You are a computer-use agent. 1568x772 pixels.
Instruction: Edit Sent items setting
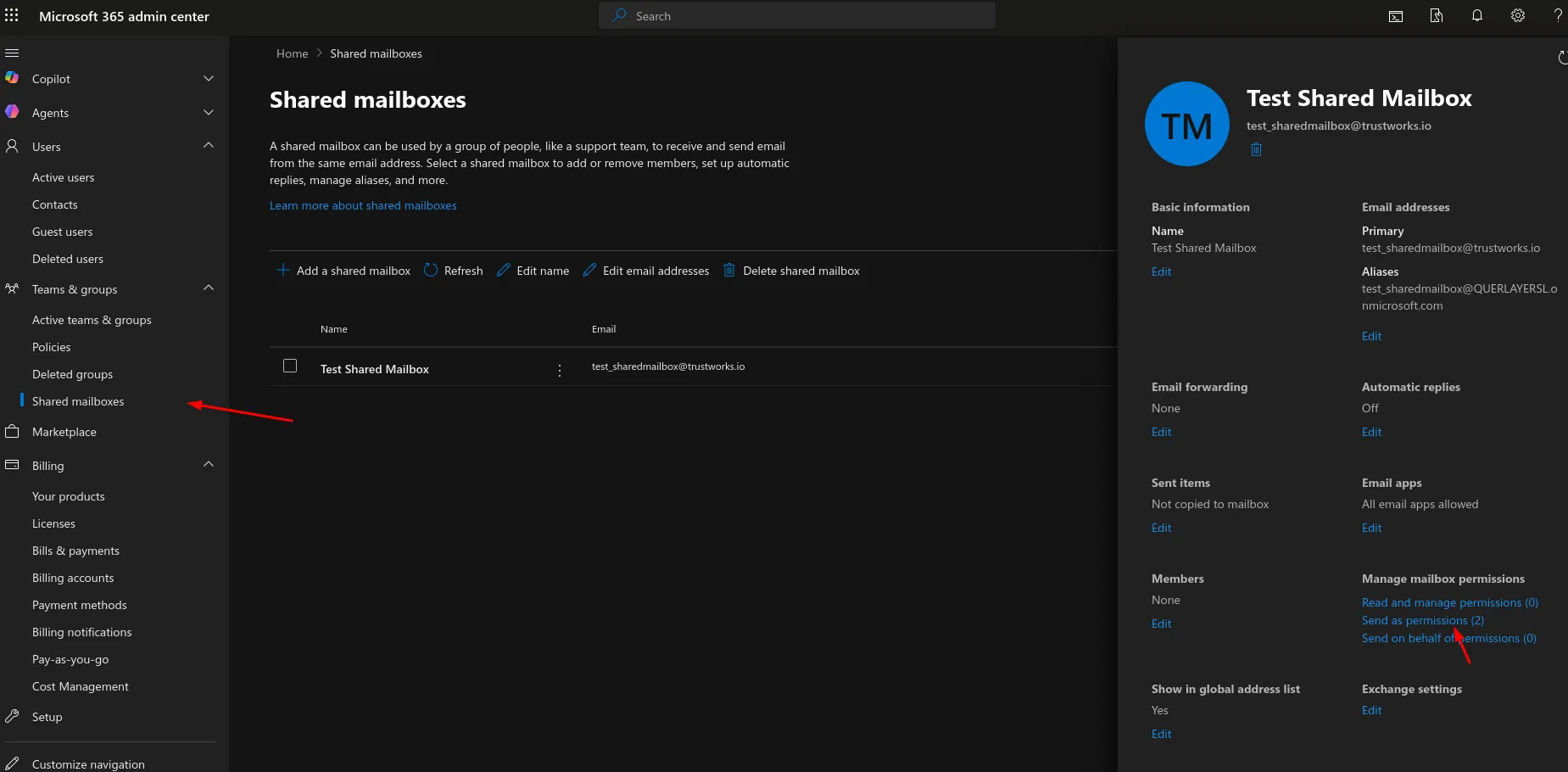pyautogui.click(x=1162, y=528)
